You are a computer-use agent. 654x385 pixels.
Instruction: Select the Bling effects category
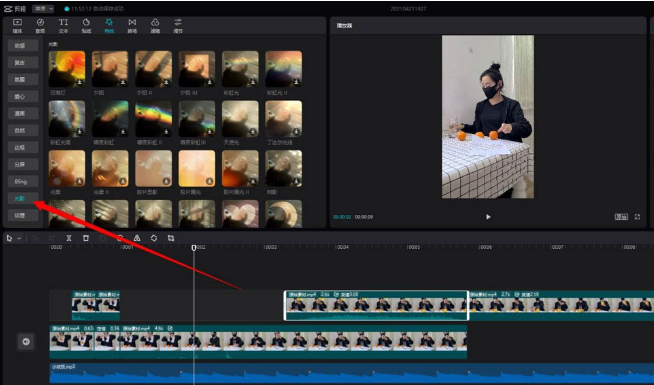[23, 181]
